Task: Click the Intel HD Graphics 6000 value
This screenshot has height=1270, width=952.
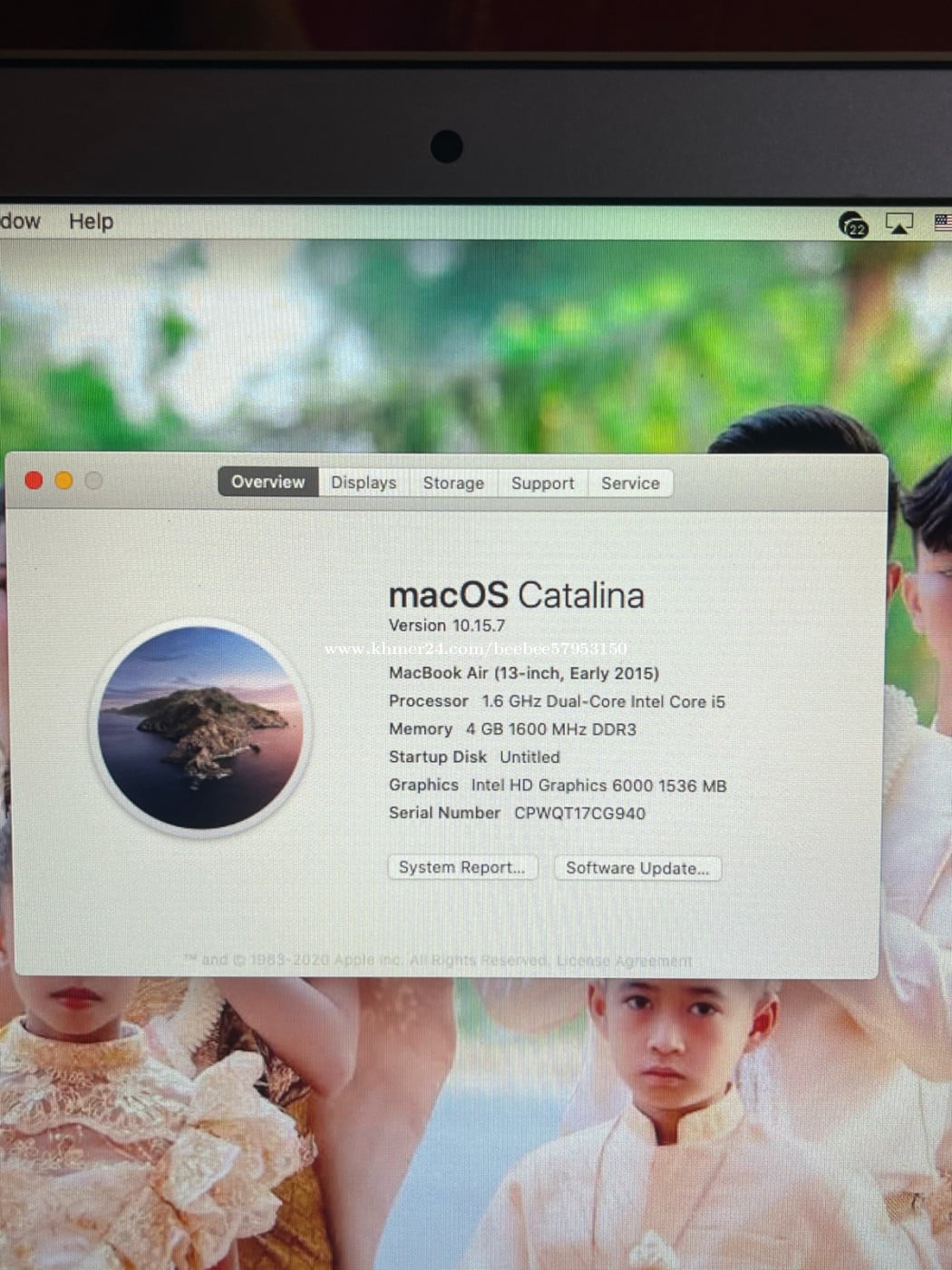Action: point(598,786)
